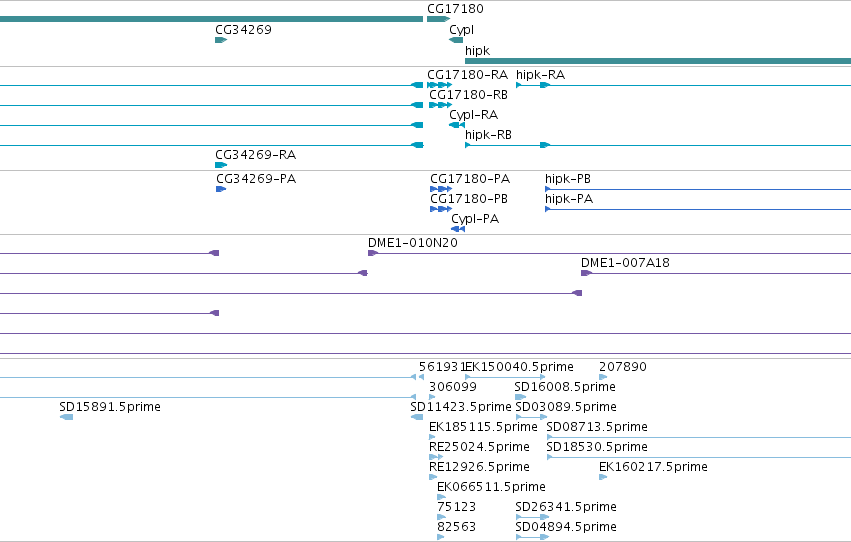Click the EK150040.5prime EST label
This screenshot has width=851, height=542.
click(x=519, y=367)
